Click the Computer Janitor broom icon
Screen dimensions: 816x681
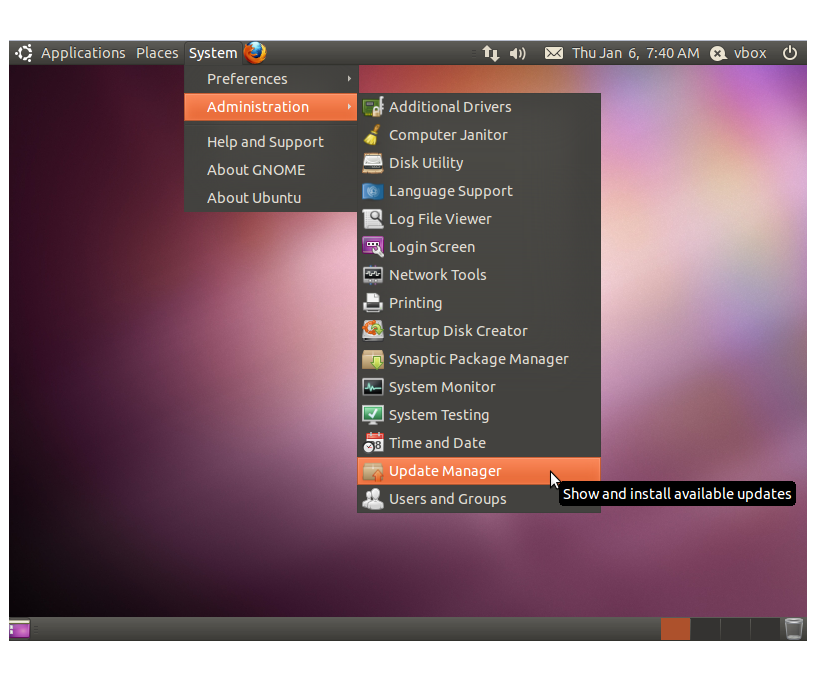click(x=373, y=135)
